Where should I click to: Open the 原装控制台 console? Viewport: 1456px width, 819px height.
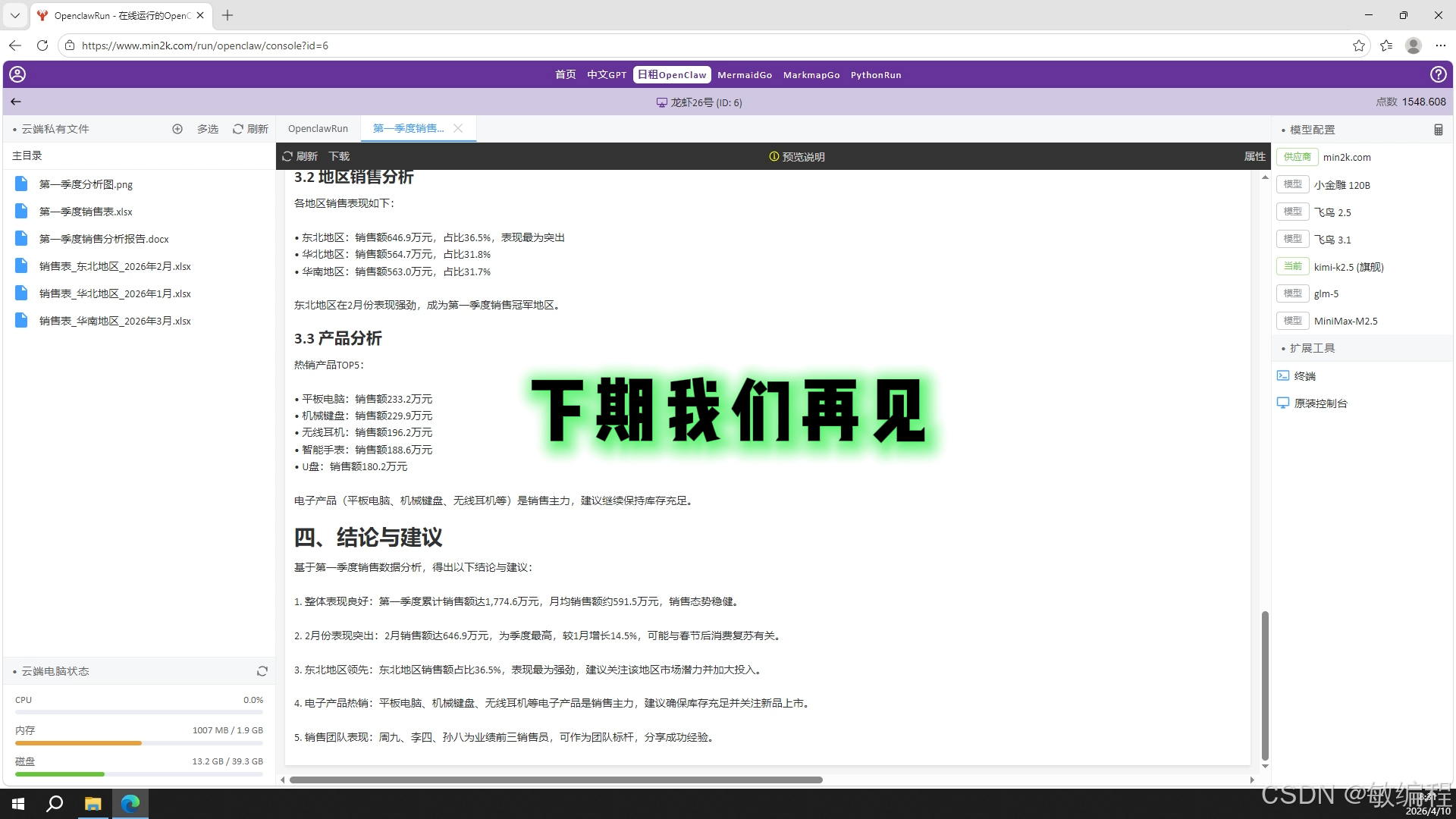[x=1319, y=403]
